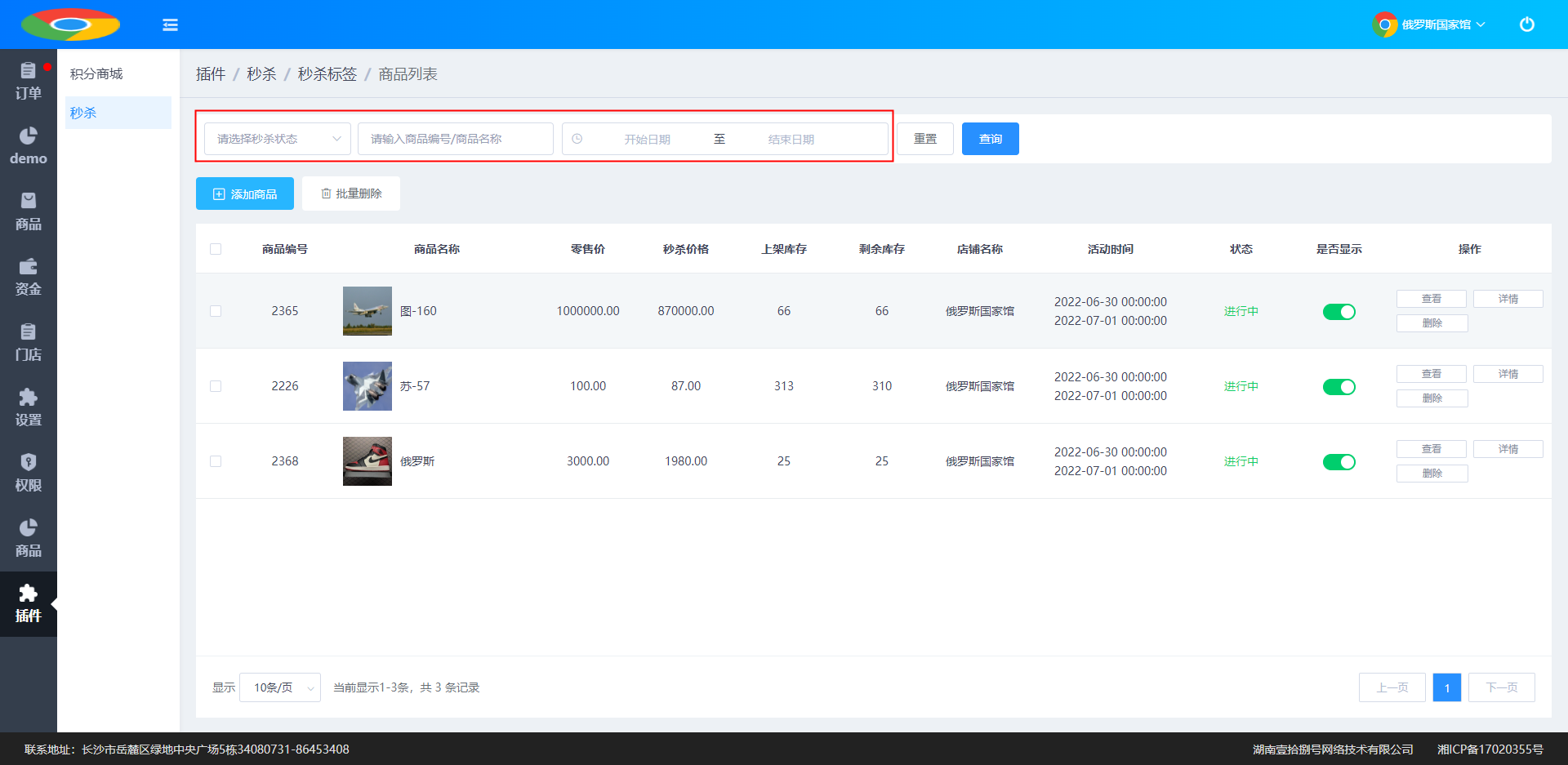Click the Chrome avatar icon in the header
The height and width of the screenshot is (765, 1568).
tap(1384, 24)
